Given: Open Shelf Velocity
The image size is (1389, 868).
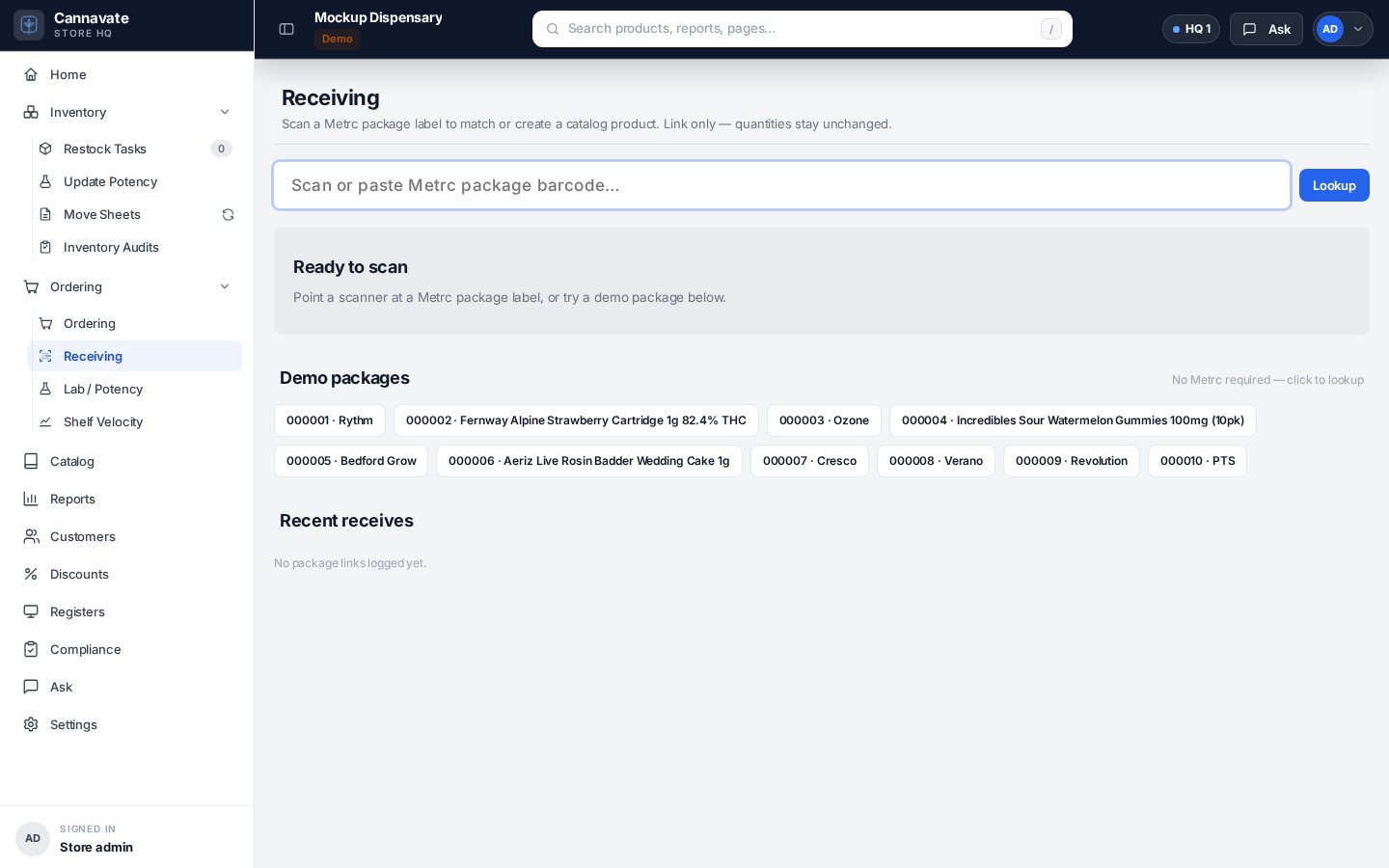Looking at the screenshot, I should [135, 421].
